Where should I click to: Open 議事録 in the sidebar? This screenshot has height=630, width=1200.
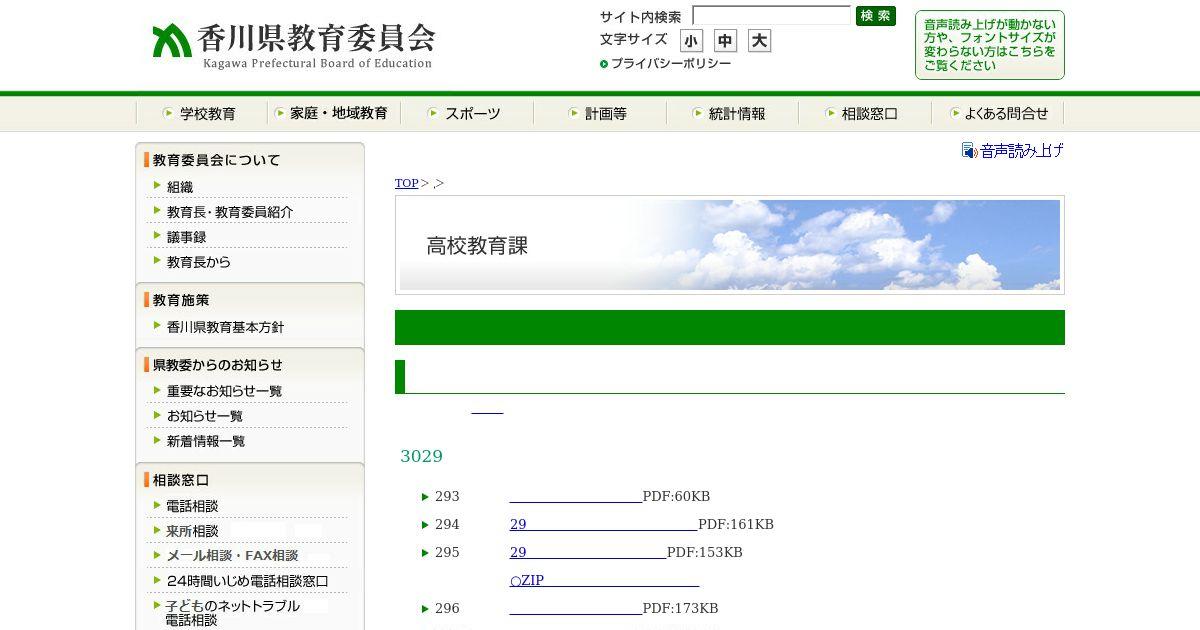(186, 237)
